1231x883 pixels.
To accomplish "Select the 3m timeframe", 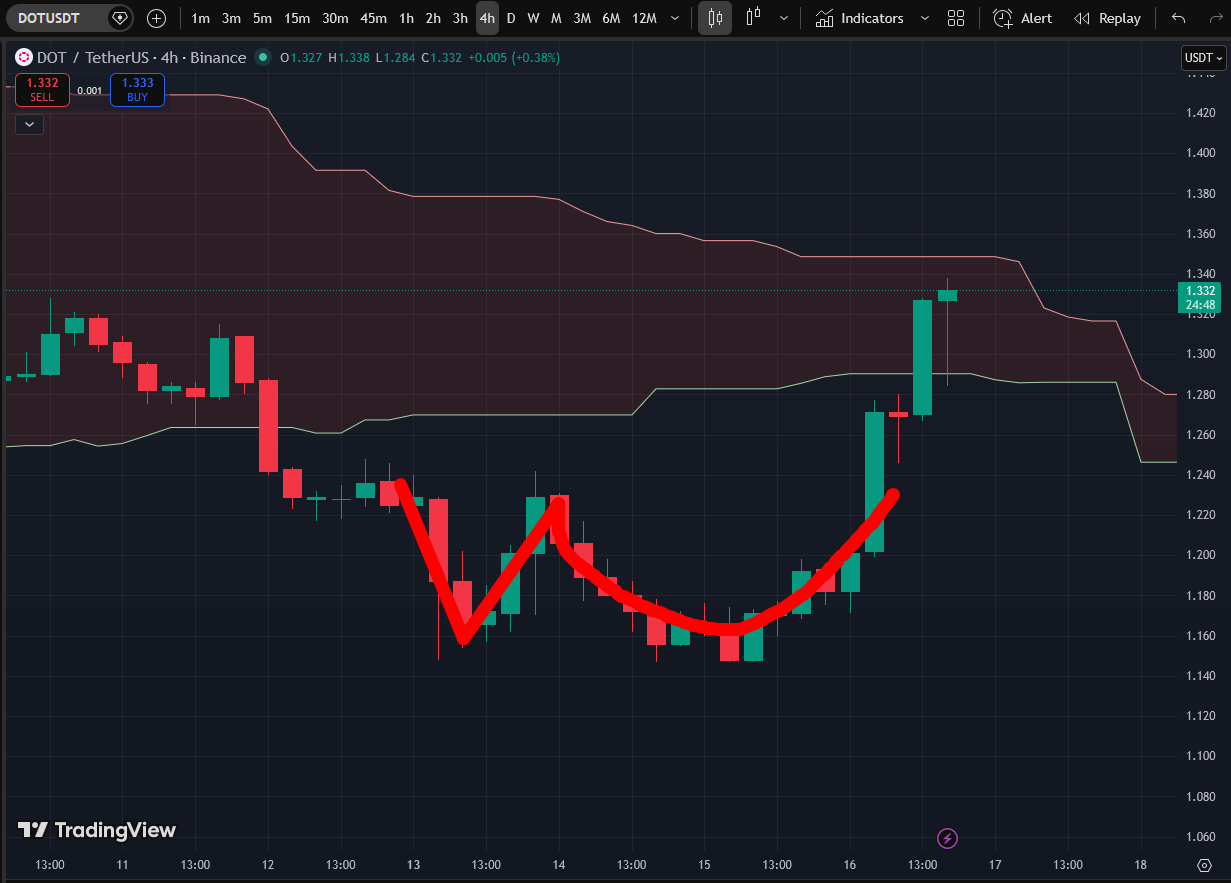I will (x=231, y=18).
